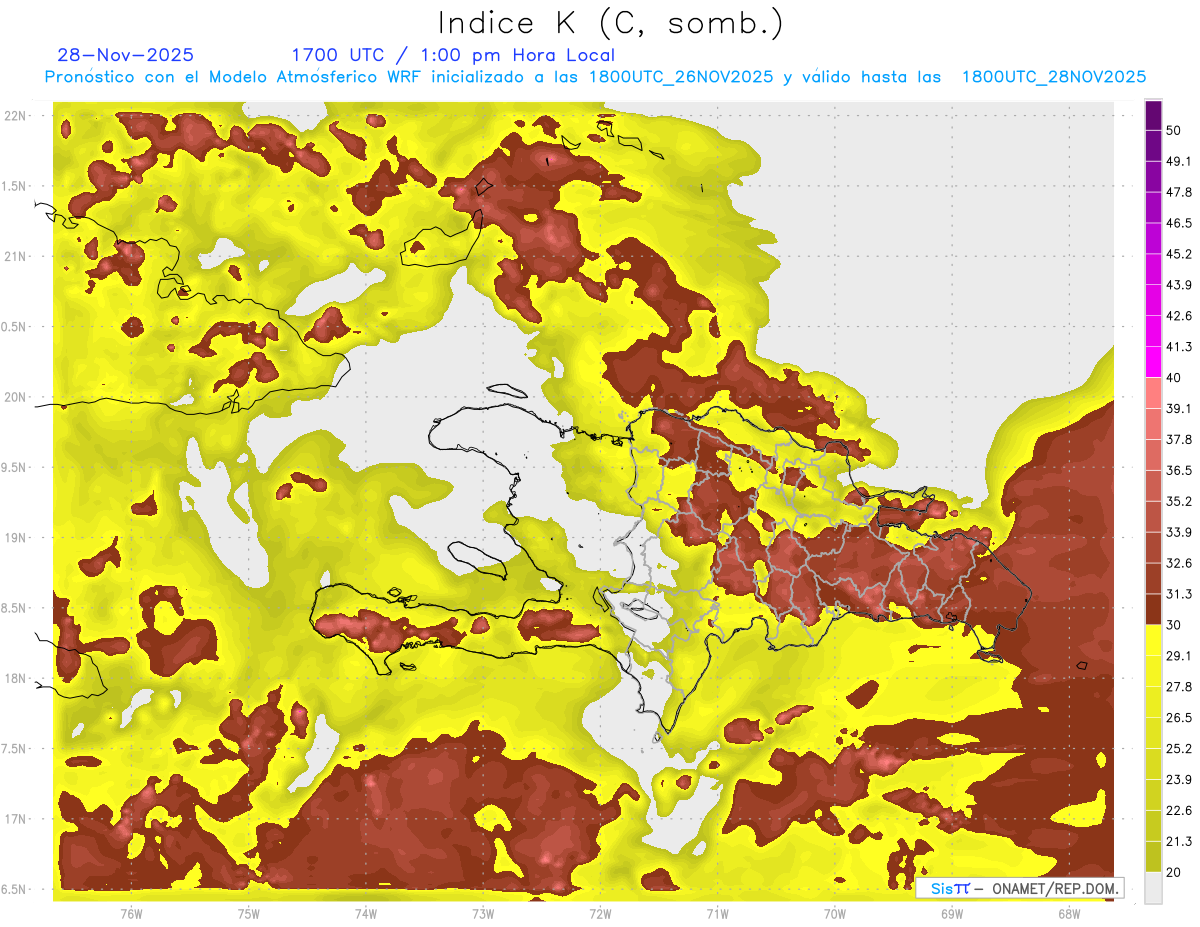Viewport: 1200px width, 927px height.
Task: Click legend value "41.3"
Action: coord(1179,347)
